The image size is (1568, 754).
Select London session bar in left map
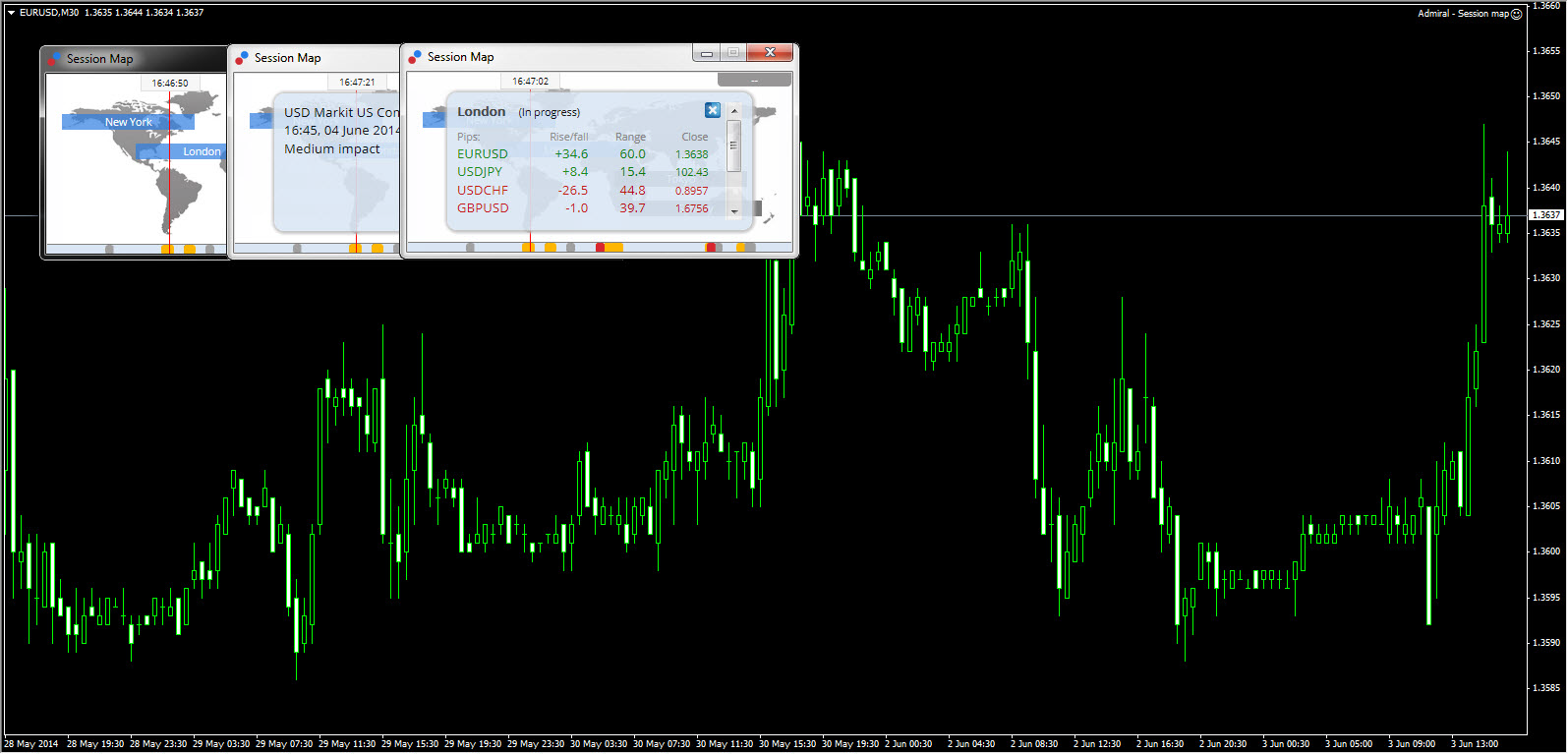coord(181,151)
